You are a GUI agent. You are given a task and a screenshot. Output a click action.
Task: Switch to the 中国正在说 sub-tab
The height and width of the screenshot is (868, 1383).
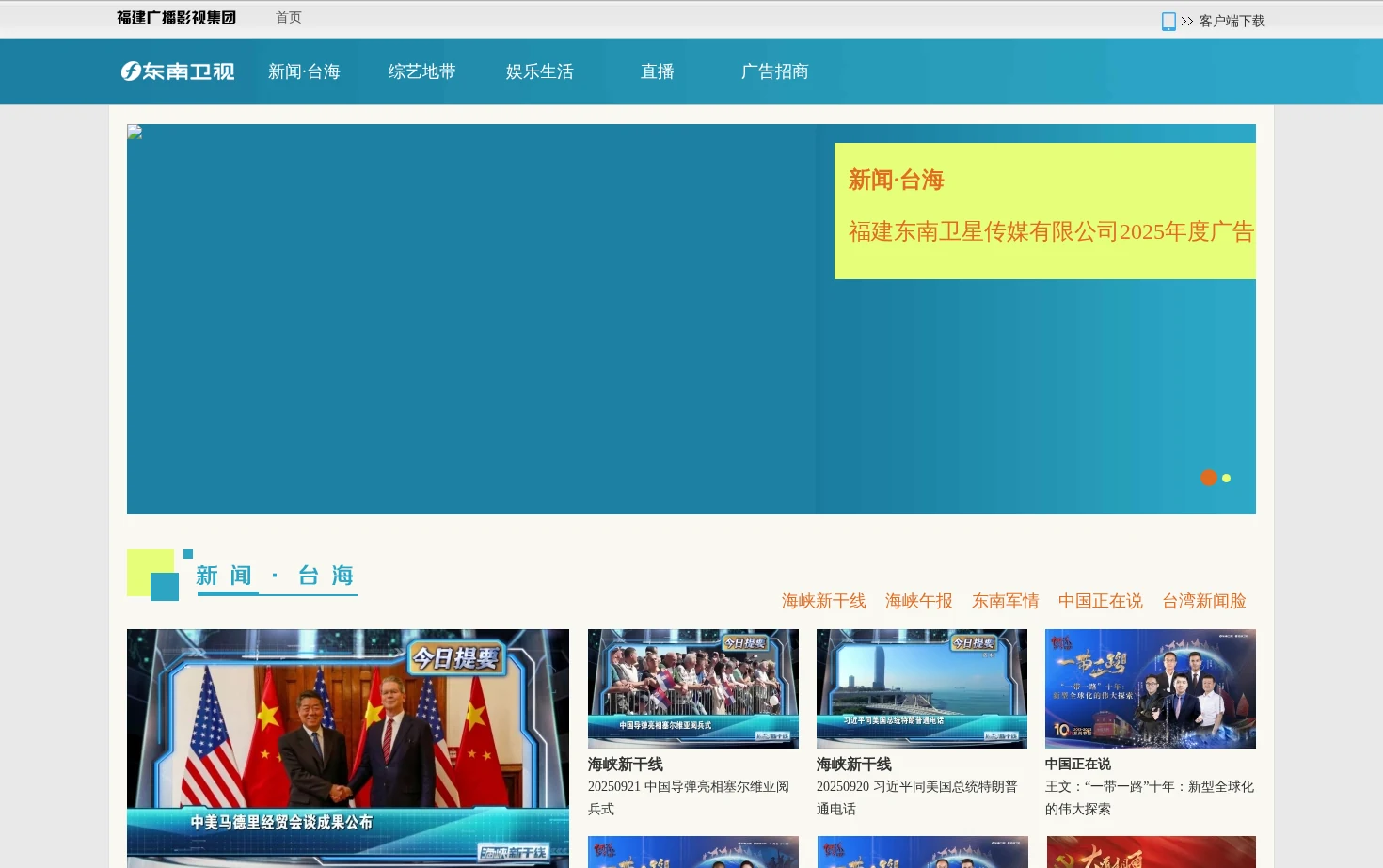tap(1100, 601)
